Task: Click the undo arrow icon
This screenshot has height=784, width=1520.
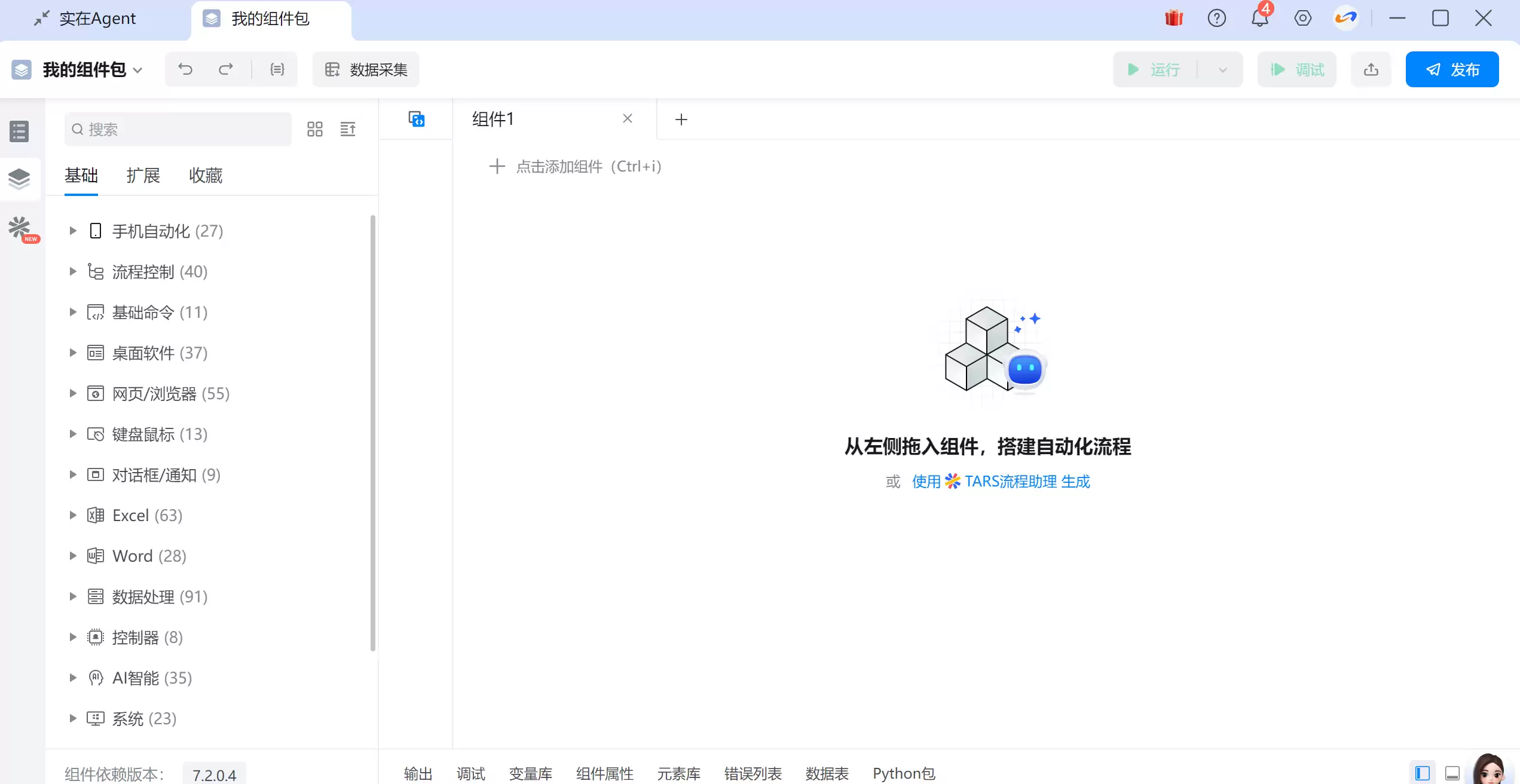Action: point(185,69)
